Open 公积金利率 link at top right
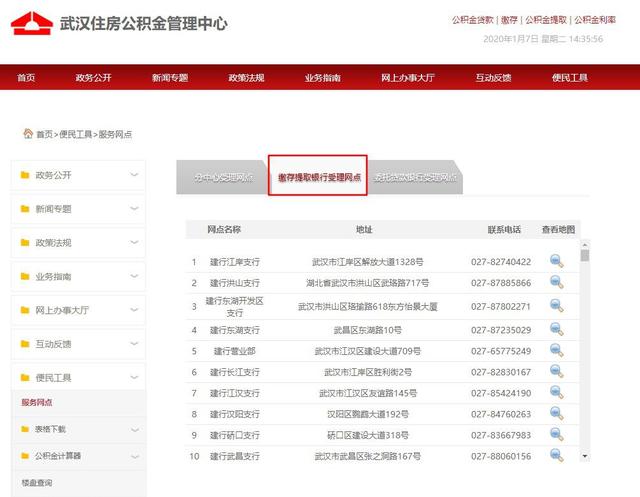 point(595,20)
